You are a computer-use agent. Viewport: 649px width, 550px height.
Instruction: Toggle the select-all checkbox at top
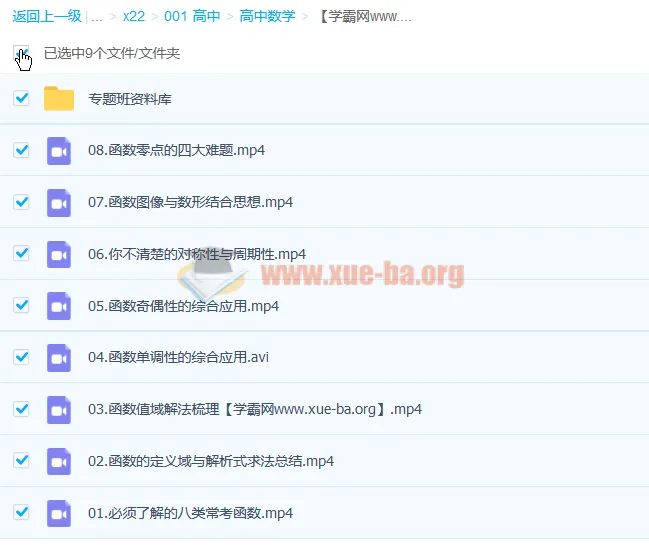click(x=21, y=53)
